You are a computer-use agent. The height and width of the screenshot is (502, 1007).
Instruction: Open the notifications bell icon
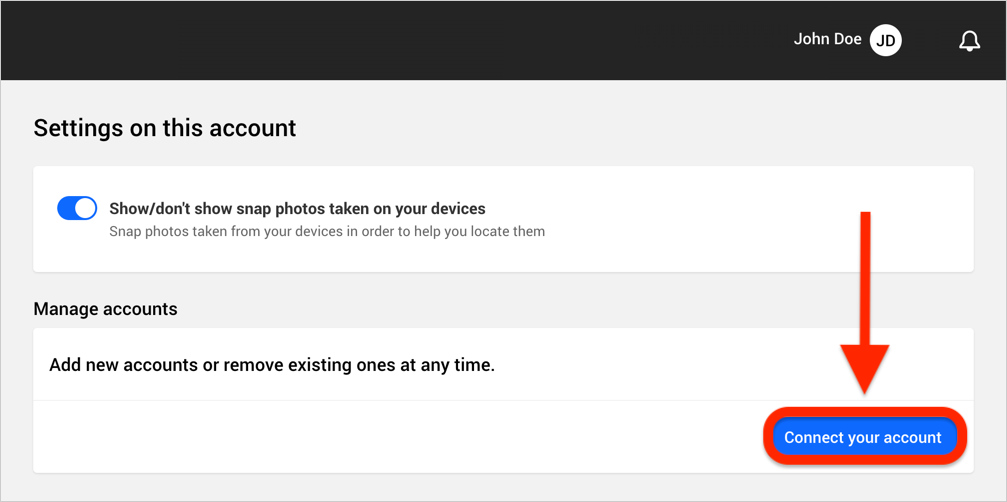tap(969, 41)
